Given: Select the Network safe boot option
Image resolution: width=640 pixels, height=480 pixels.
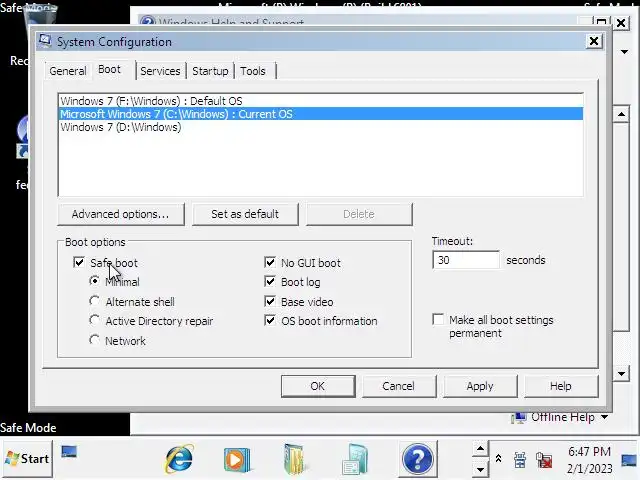Looking at the screenshot, I should pyautogui.click(x=94, y=340).
